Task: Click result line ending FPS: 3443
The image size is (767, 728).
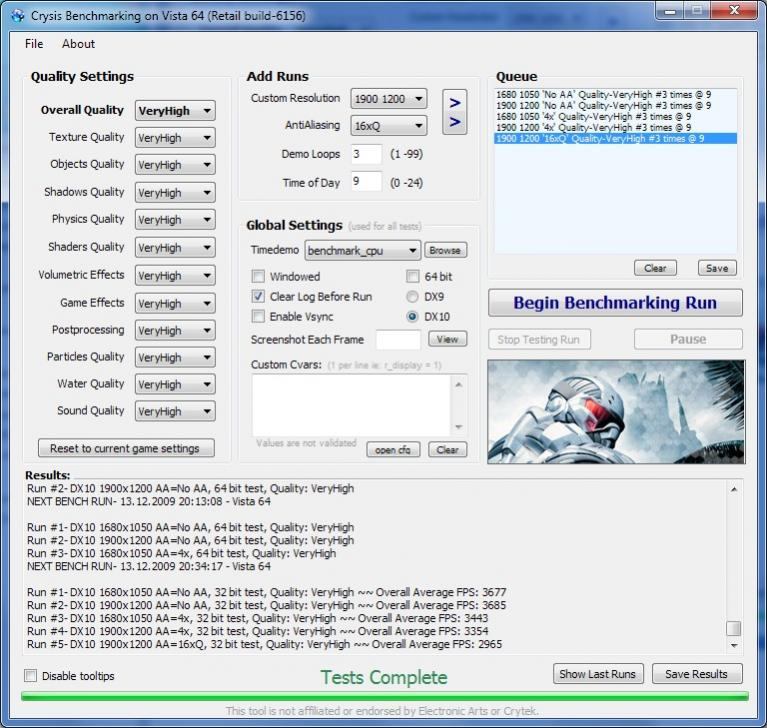Action: pos(257,618)
